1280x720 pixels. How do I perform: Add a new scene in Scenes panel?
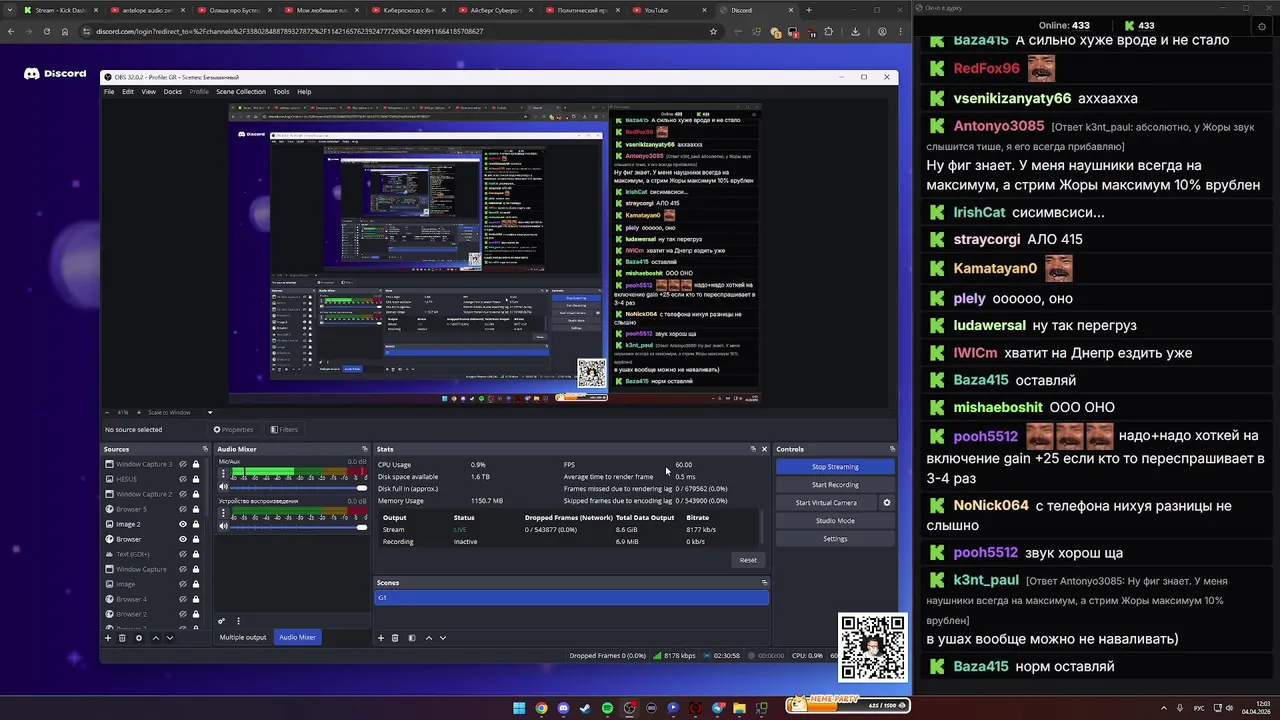(380, 638)
